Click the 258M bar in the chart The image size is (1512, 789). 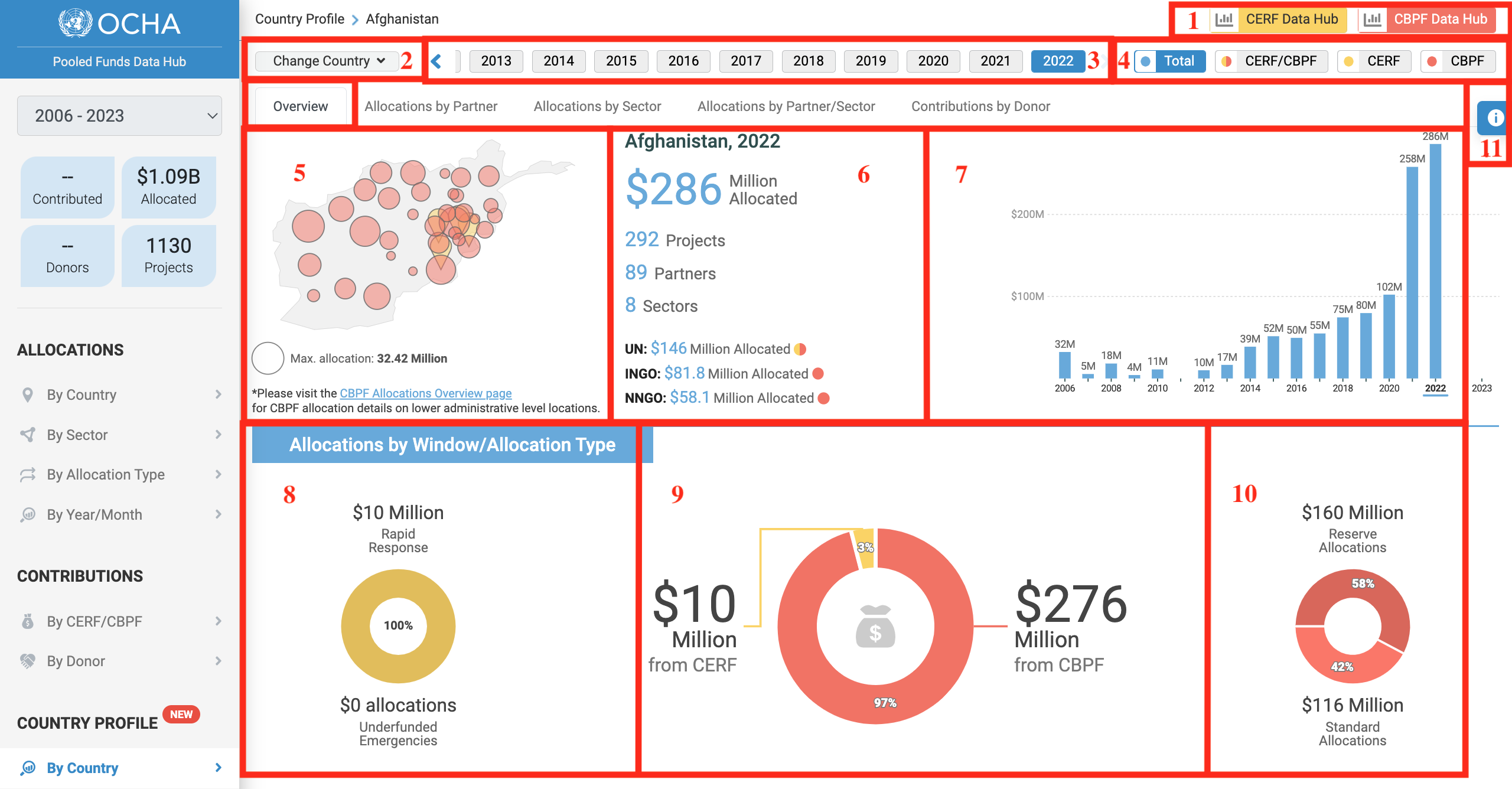[1412, 273]
